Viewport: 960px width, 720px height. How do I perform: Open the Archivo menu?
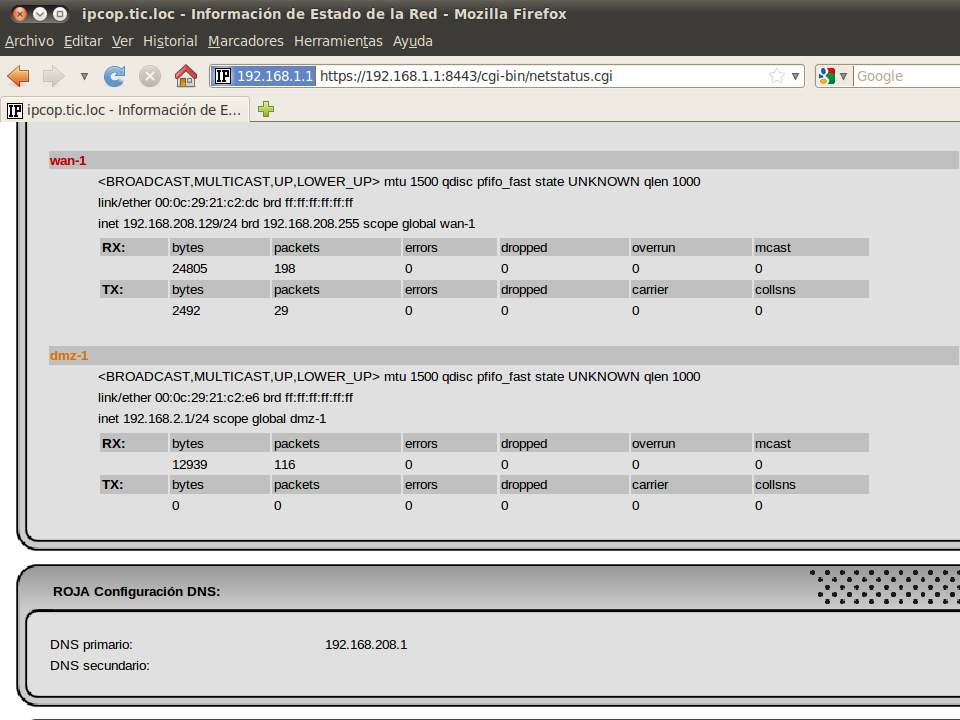point(29,41)
